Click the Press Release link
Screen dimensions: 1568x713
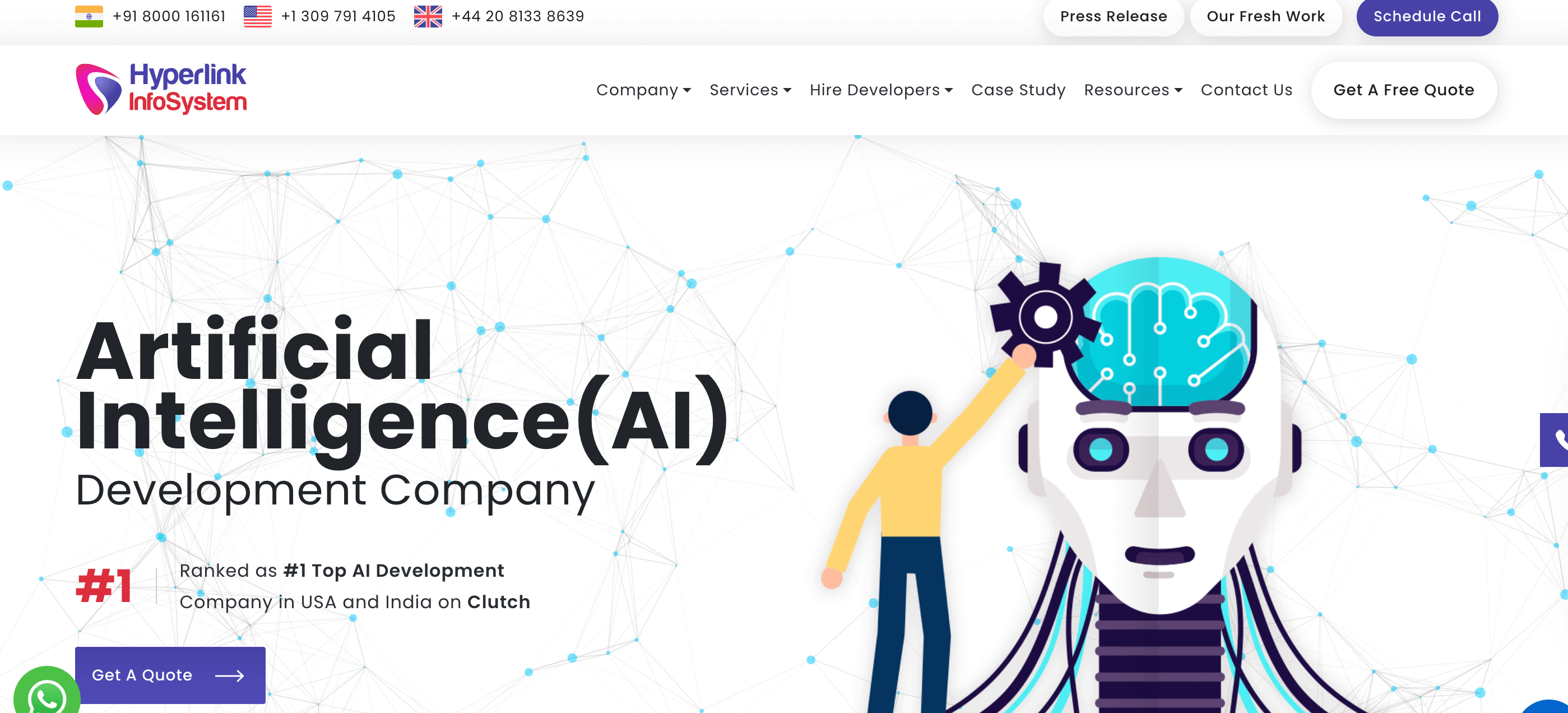pyautogui.click(x=1112, y=16)
